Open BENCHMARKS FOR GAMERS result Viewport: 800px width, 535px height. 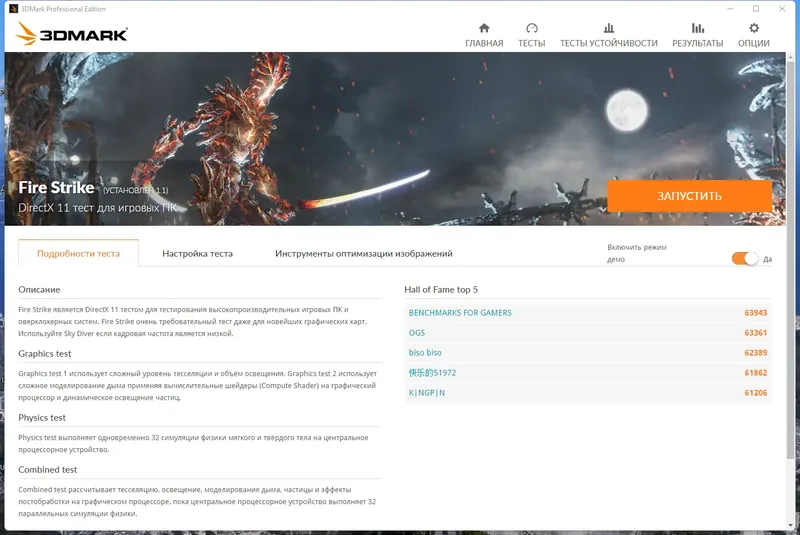(x=460, y=313)
